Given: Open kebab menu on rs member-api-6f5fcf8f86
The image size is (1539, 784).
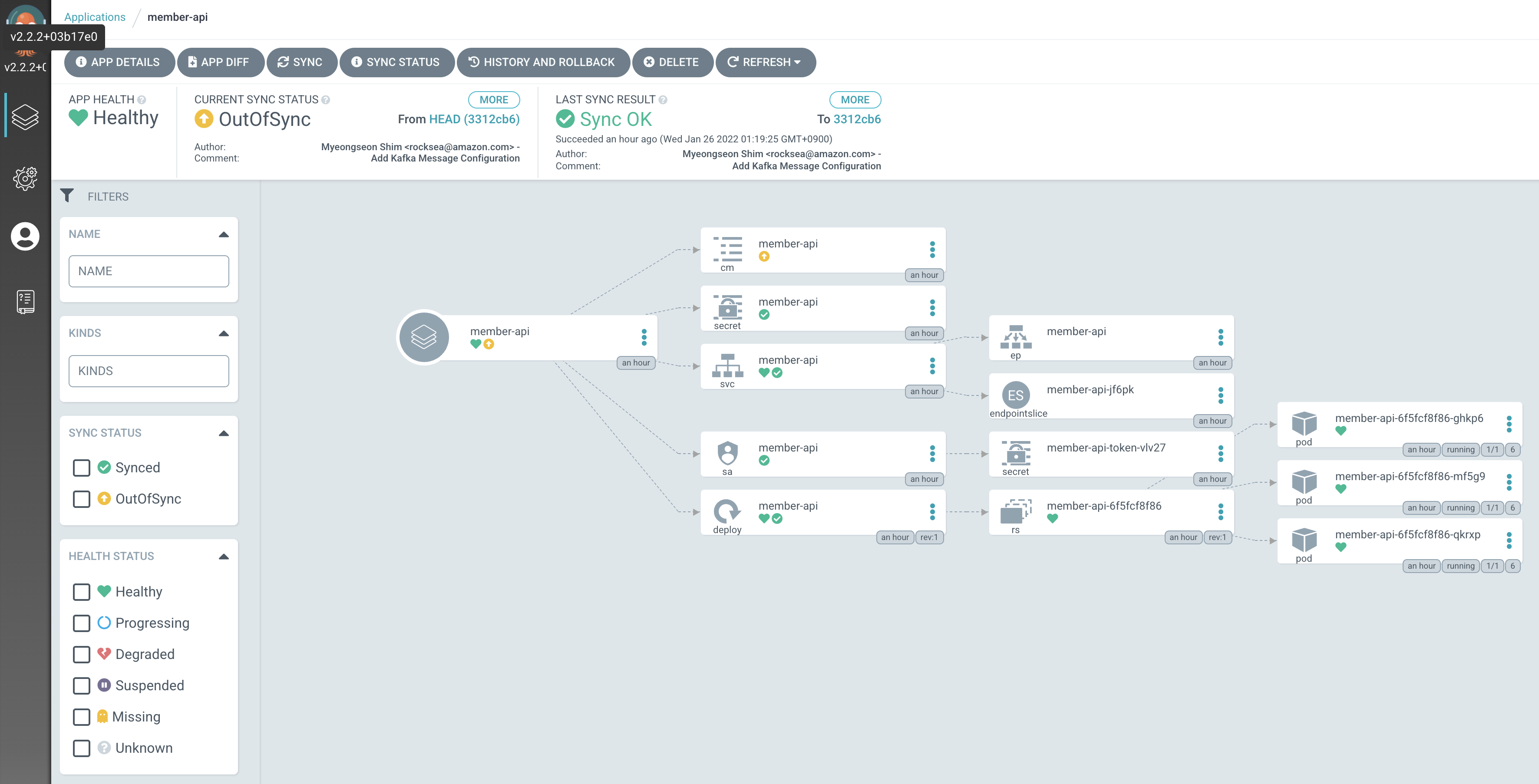Looking at the screenshot, I should pyautogui.click(x=1221, y=512).
